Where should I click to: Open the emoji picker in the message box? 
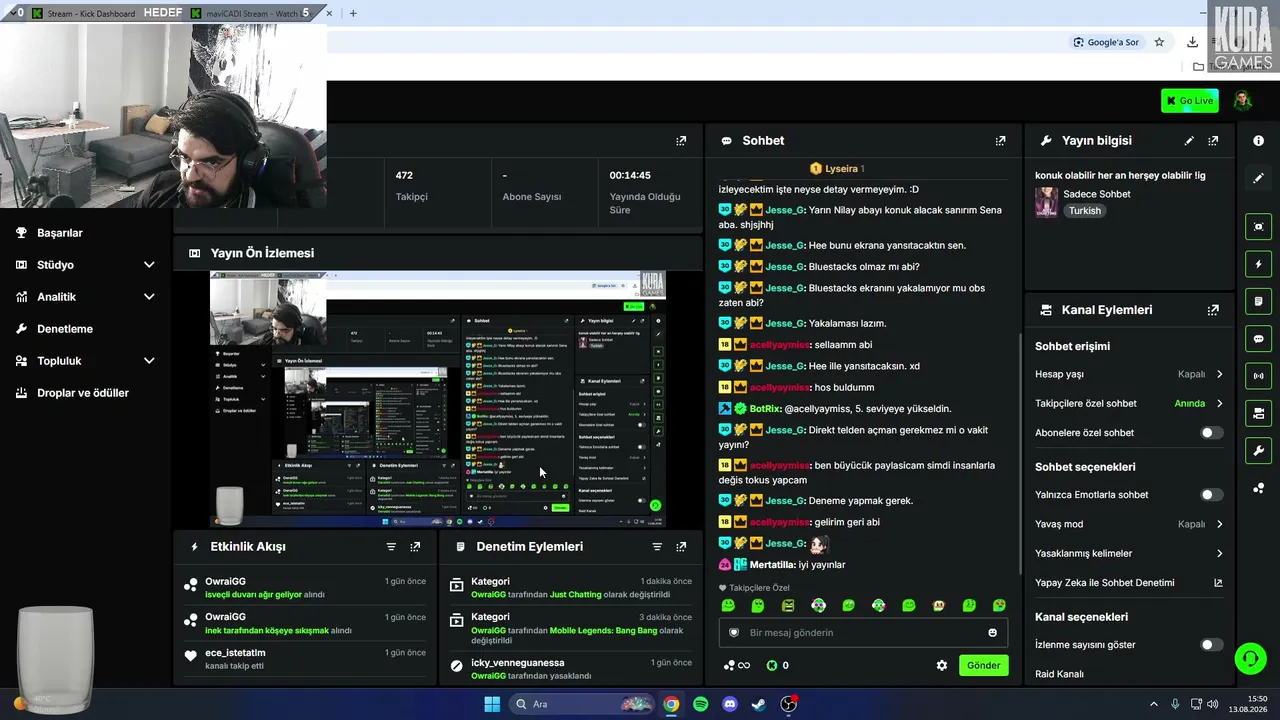[993, 632]
